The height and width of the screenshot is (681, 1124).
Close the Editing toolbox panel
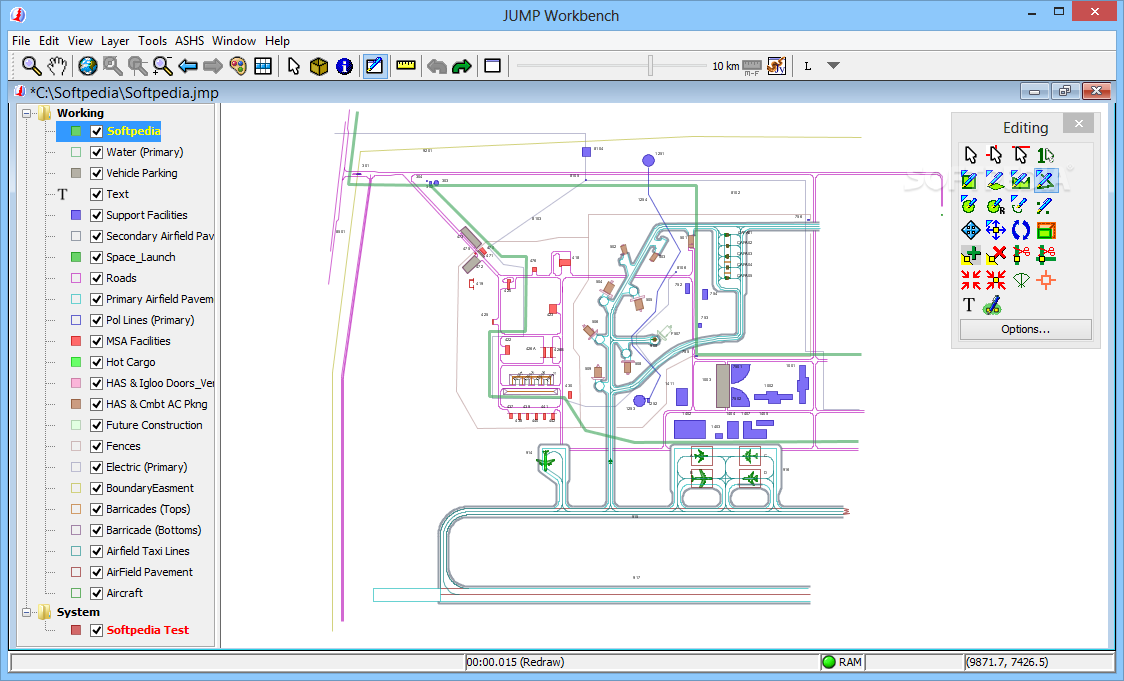[1079, 124]
